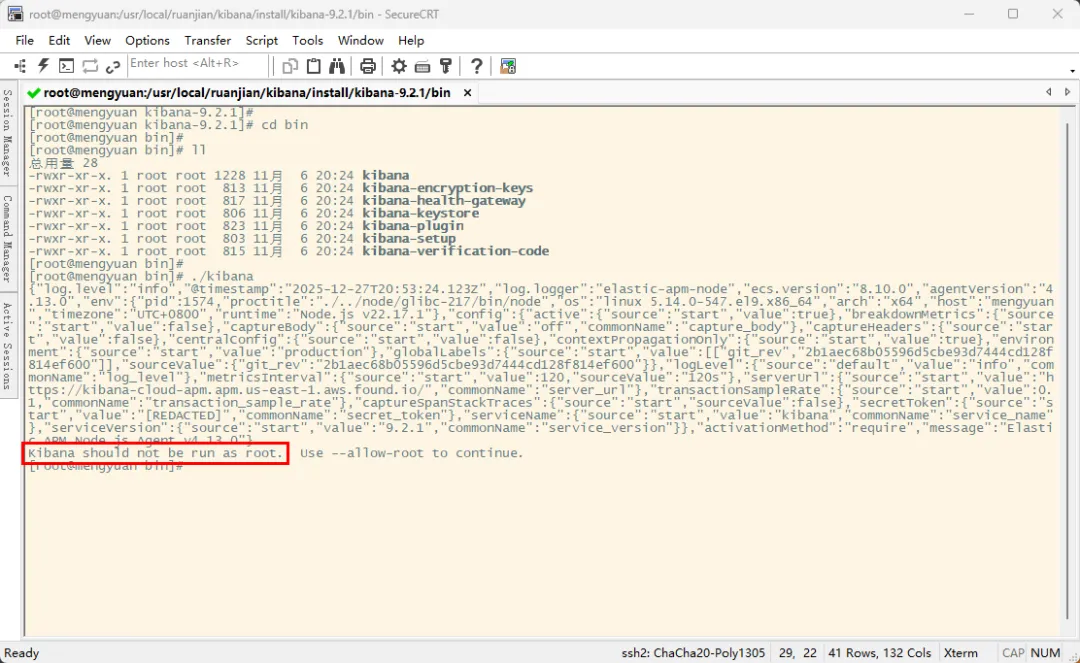Screen dimensions: 1080x663
Task: Click the SecureCRT title bar app icon
Action: tap(15, 14)
